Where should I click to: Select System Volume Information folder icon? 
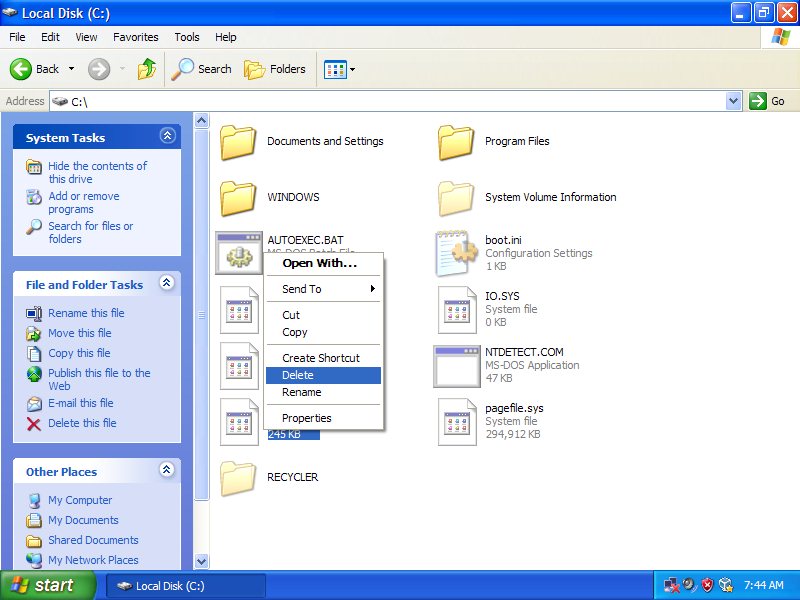[x=456, y=198]
